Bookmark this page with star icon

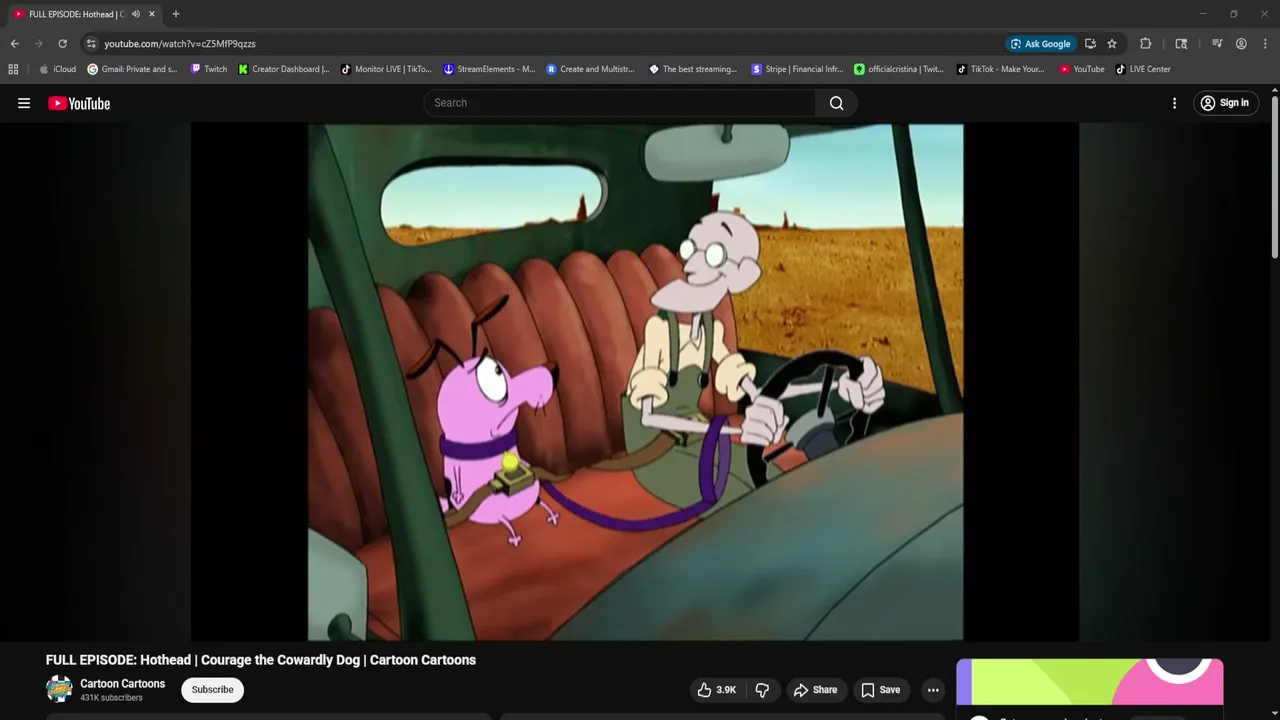(1111, 44)
